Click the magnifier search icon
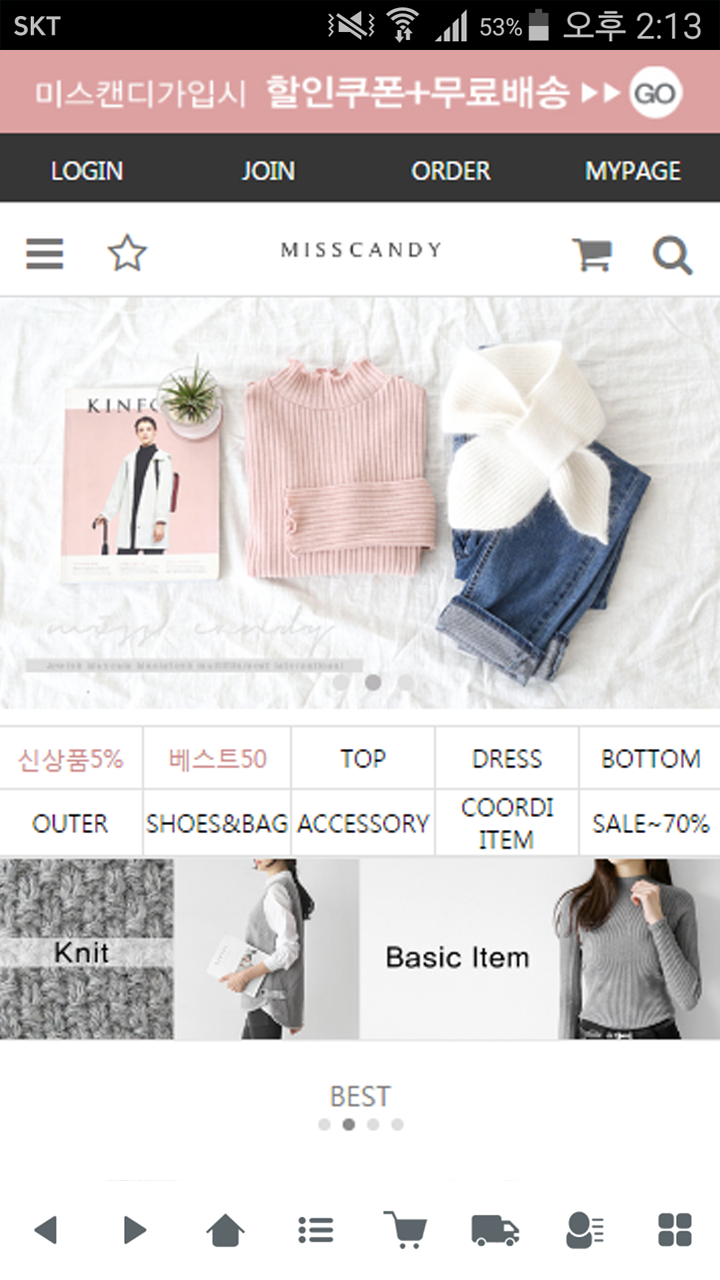 point(673,255)
